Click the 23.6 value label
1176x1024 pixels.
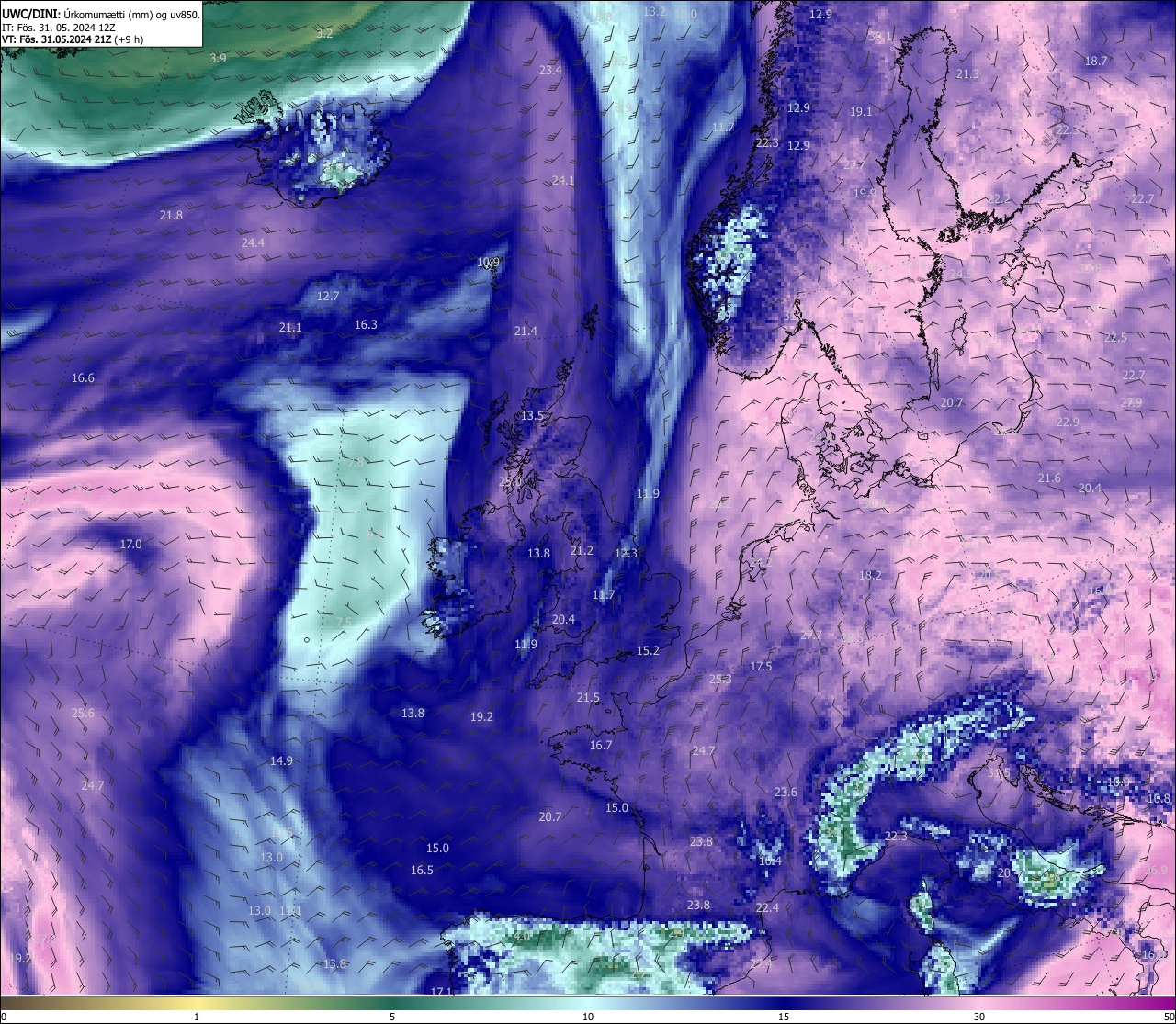[x=786, y=792]
